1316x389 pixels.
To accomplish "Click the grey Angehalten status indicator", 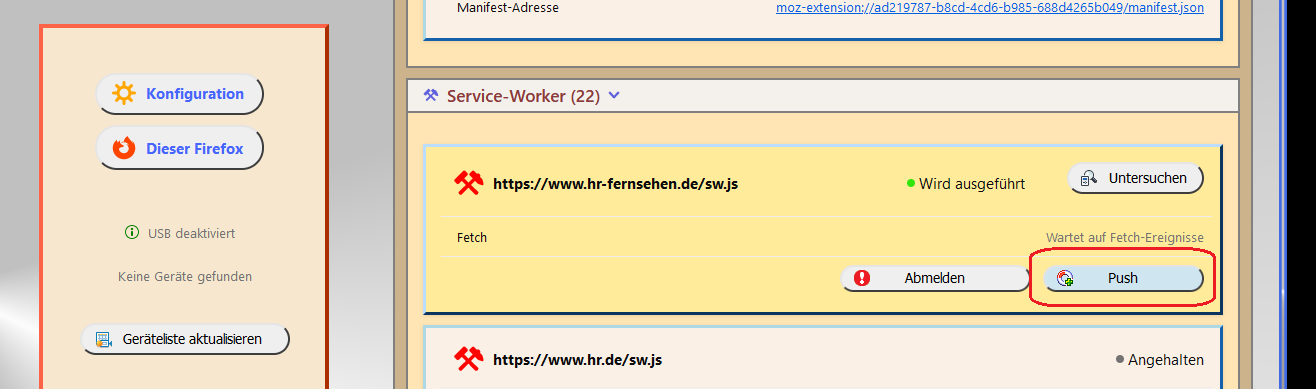I will coord(1121,359).
